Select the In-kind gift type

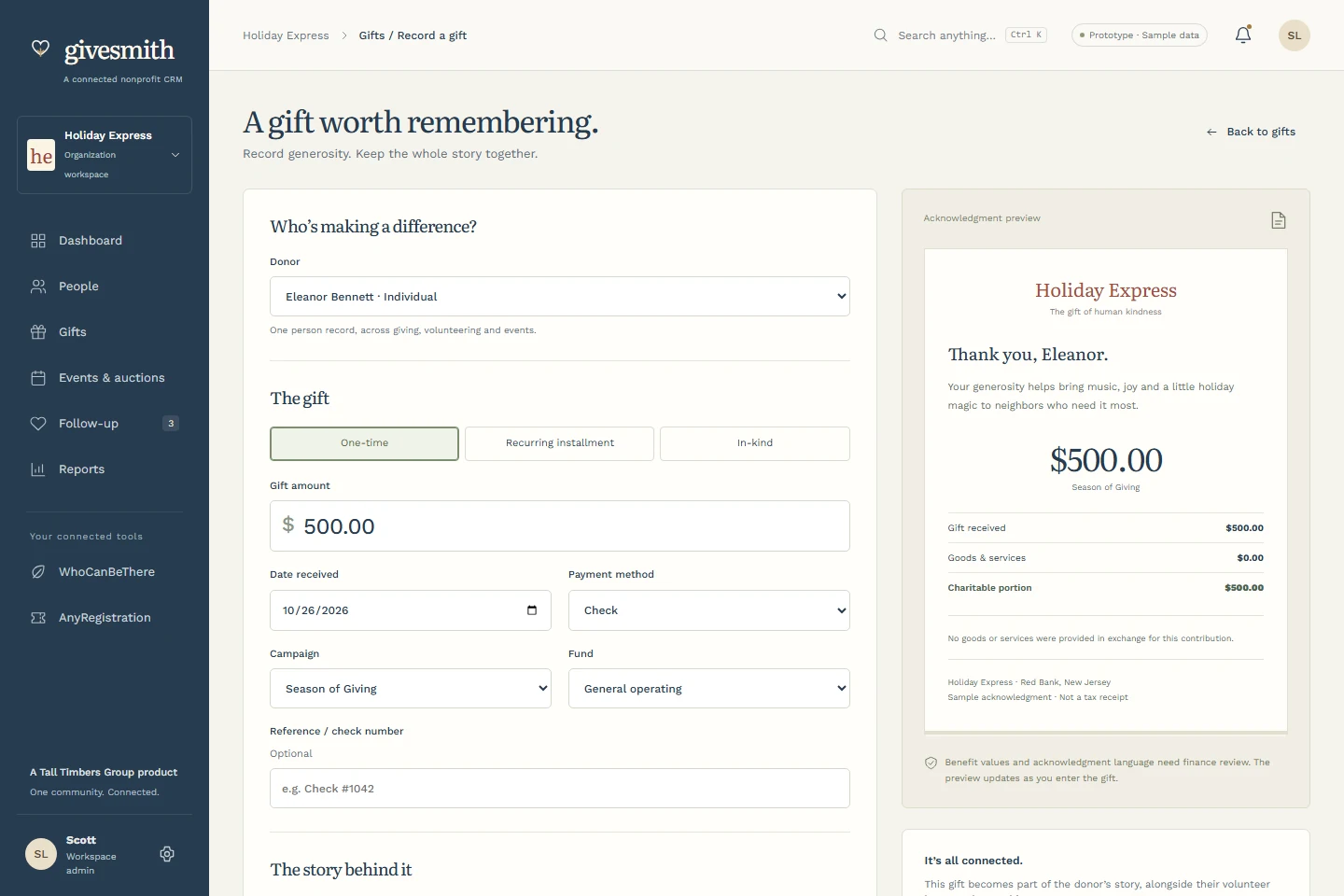755,443
